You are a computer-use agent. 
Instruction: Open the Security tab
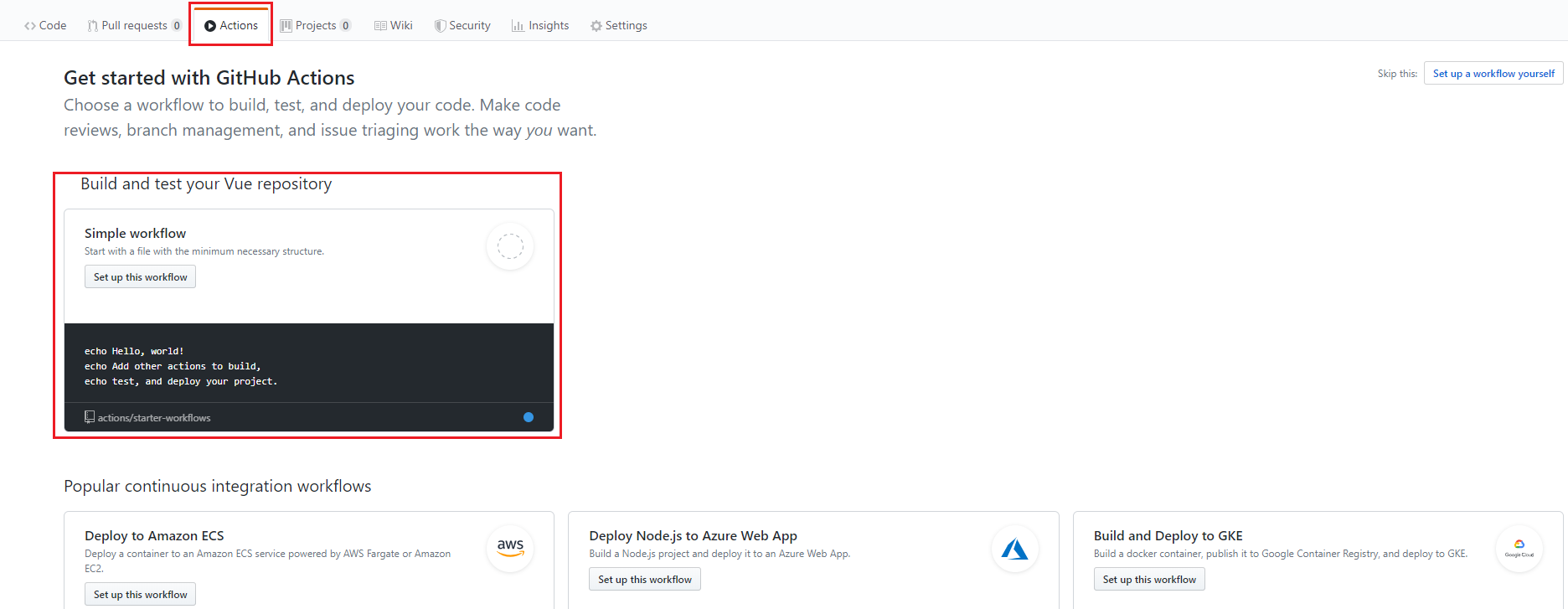462,25
